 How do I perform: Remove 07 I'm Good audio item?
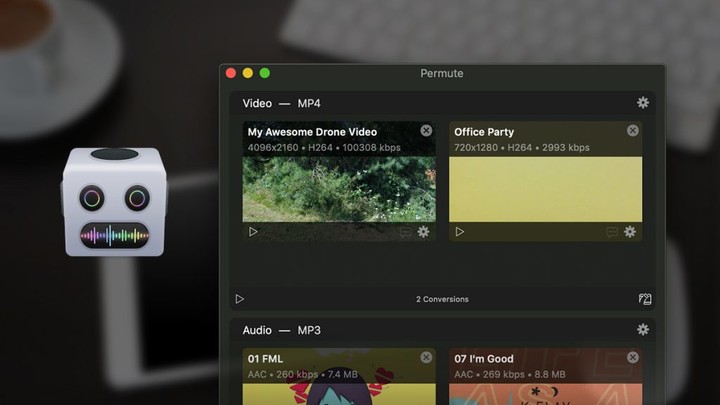[633, 357]
